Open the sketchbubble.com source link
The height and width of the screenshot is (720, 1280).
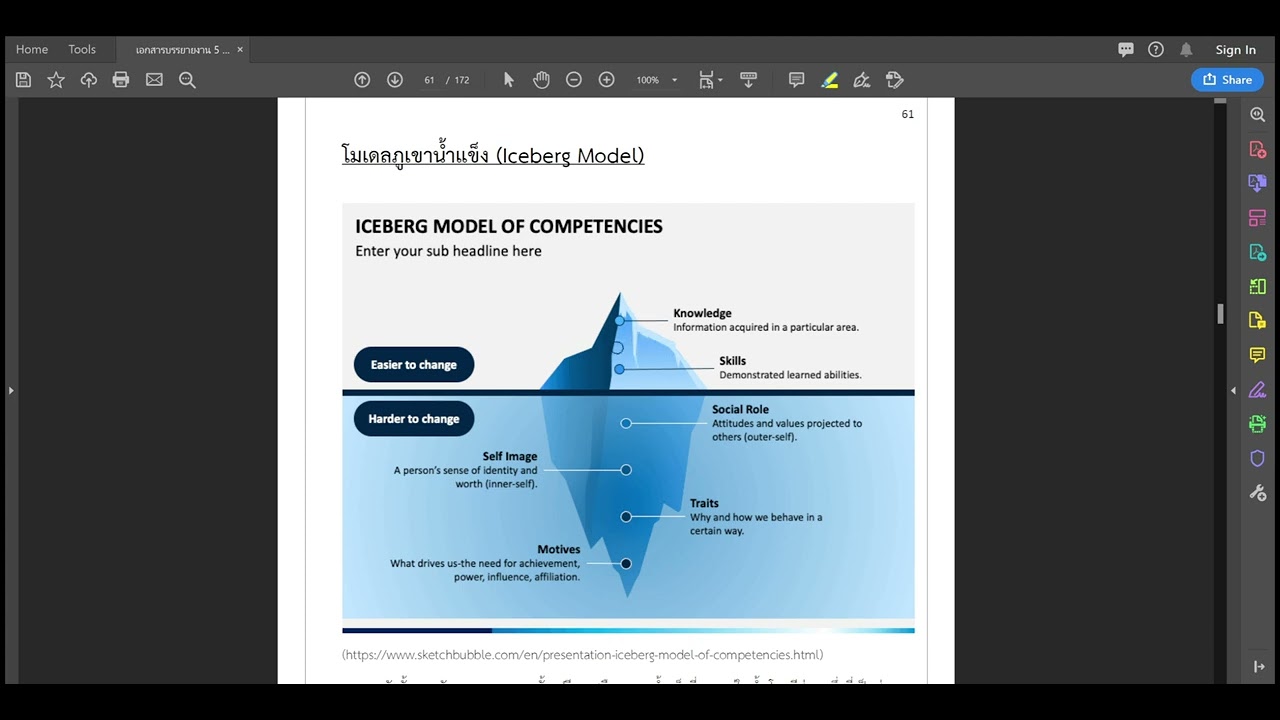pos(583,655)
